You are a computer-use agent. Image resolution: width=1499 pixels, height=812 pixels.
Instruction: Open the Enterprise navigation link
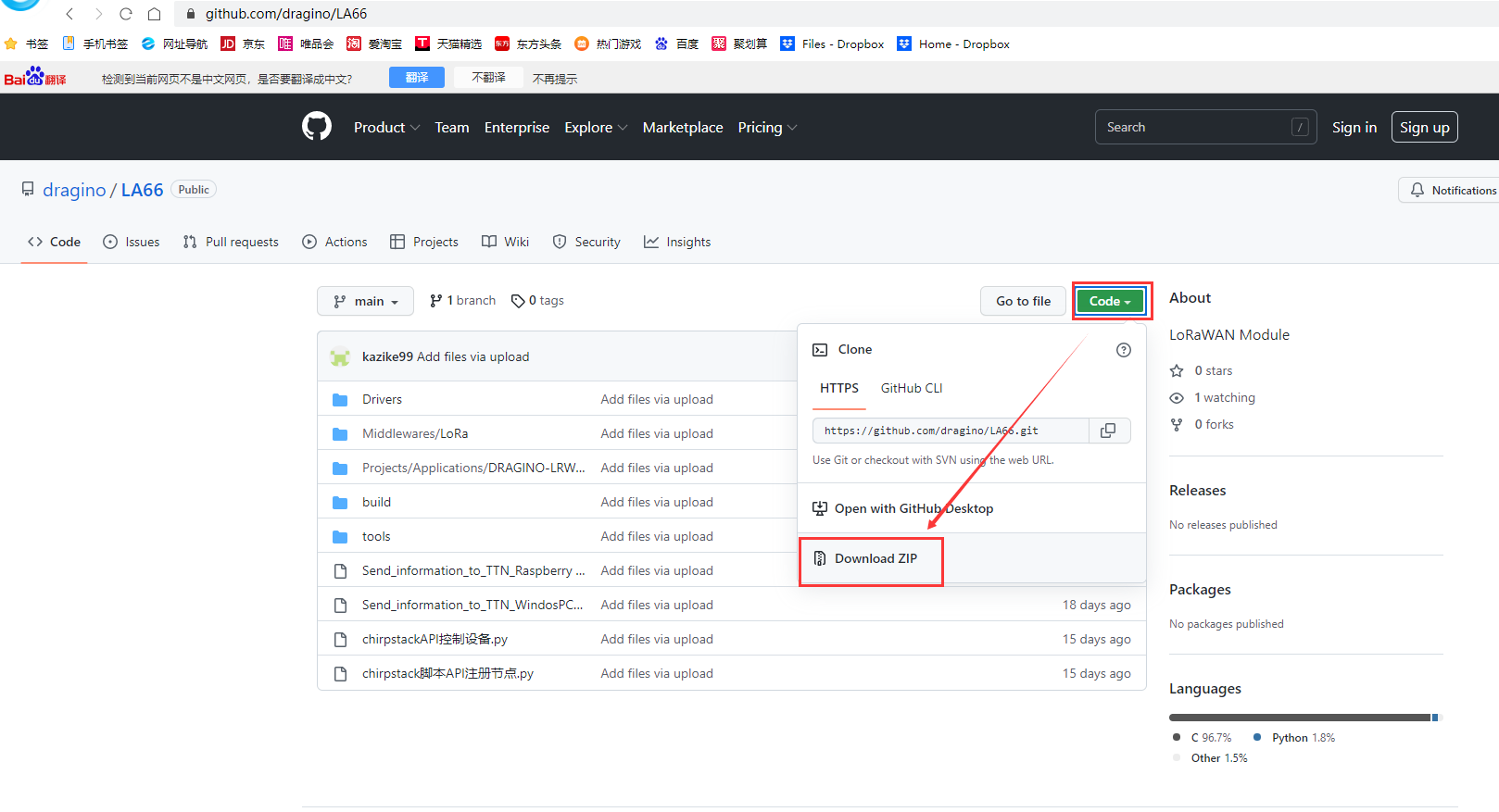[517, 128]
